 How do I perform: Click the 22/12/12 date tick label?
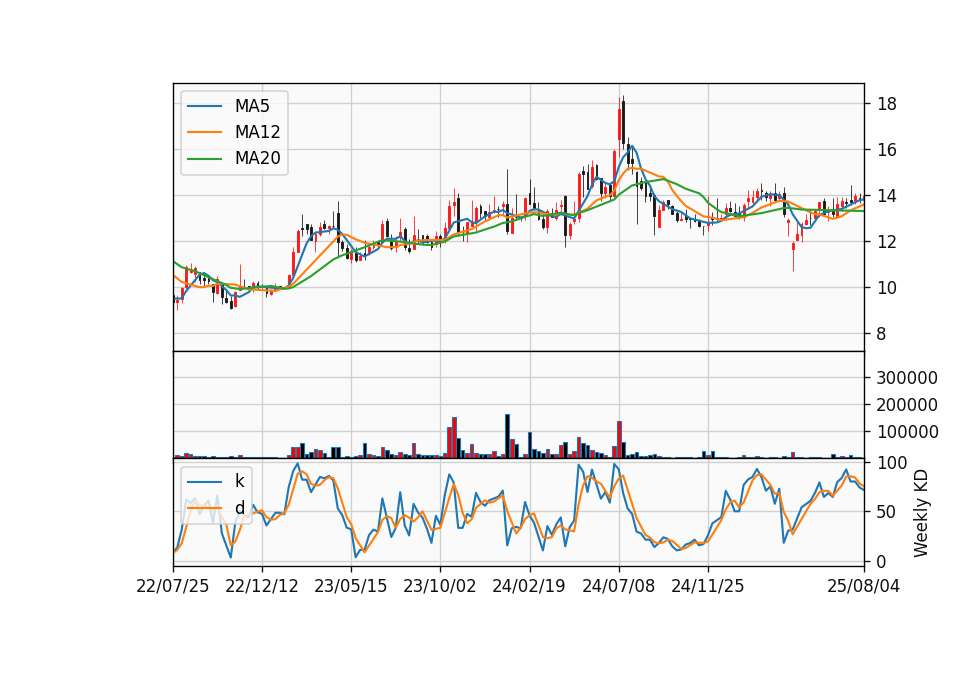262,586
